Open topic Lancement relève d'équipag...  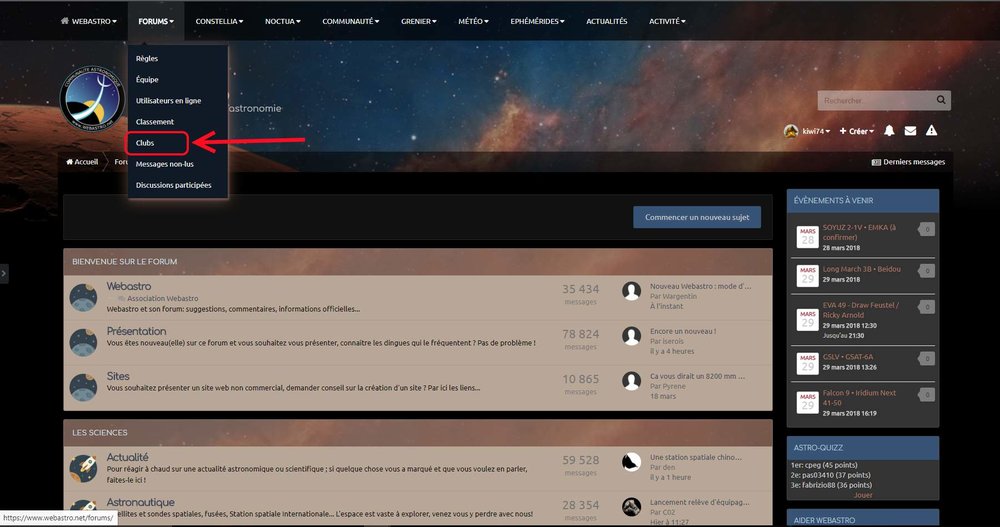[x=700, y=502]
